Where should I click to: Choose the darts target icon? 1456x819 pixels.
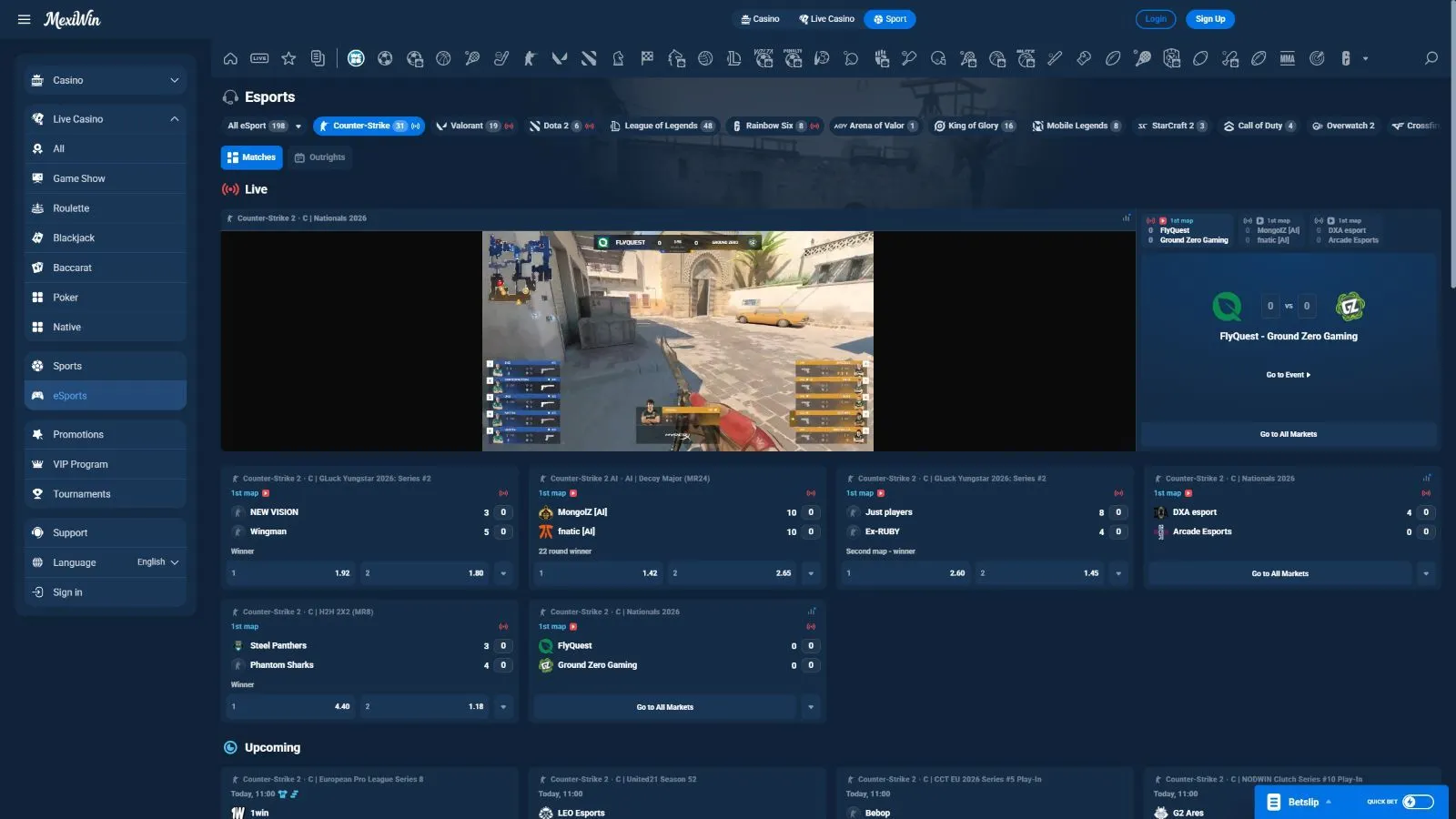pyautogui.click(x=1317, y=58)
